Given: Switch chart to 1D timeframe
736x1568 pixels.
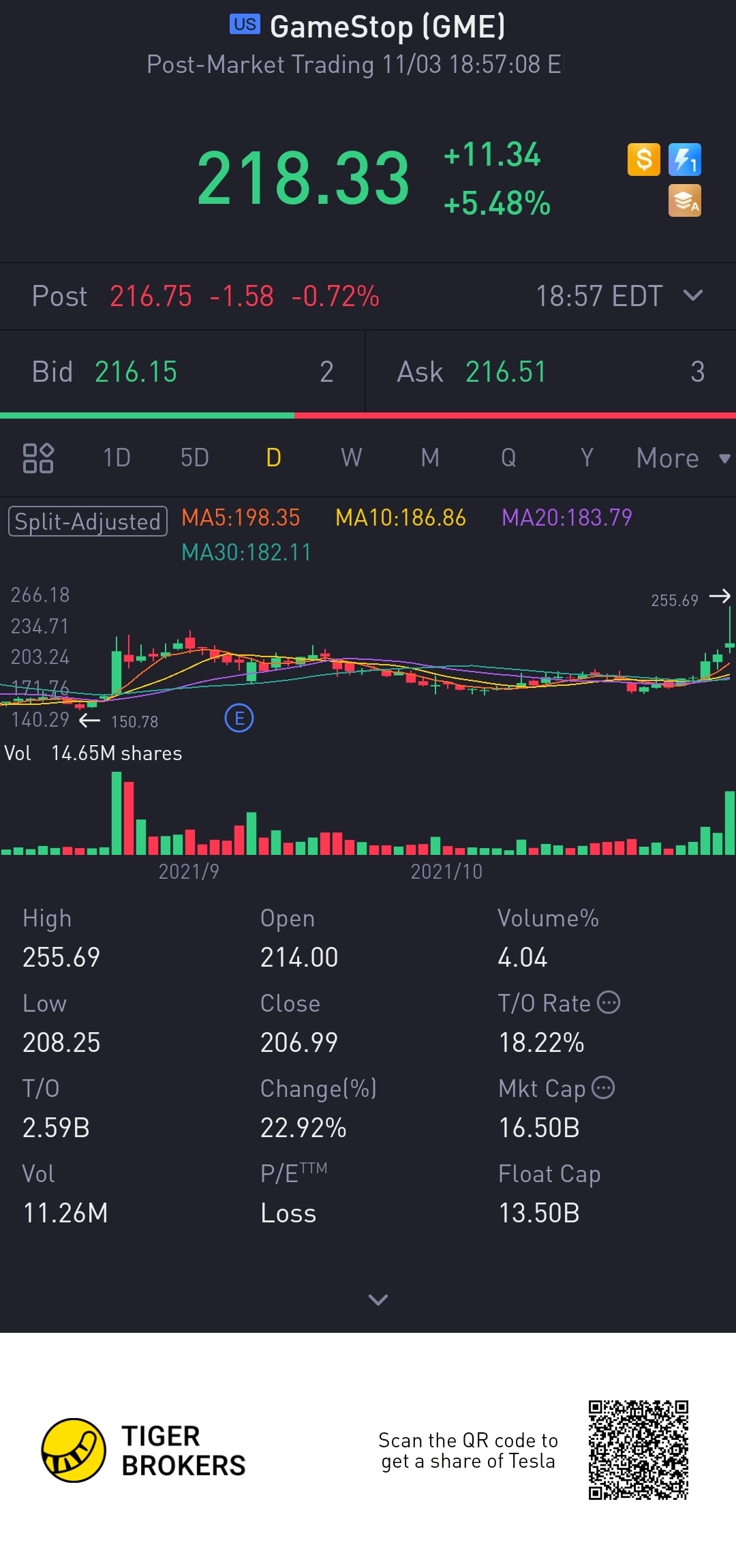Looking at the screenshot, I should click(x=117, y=457).
